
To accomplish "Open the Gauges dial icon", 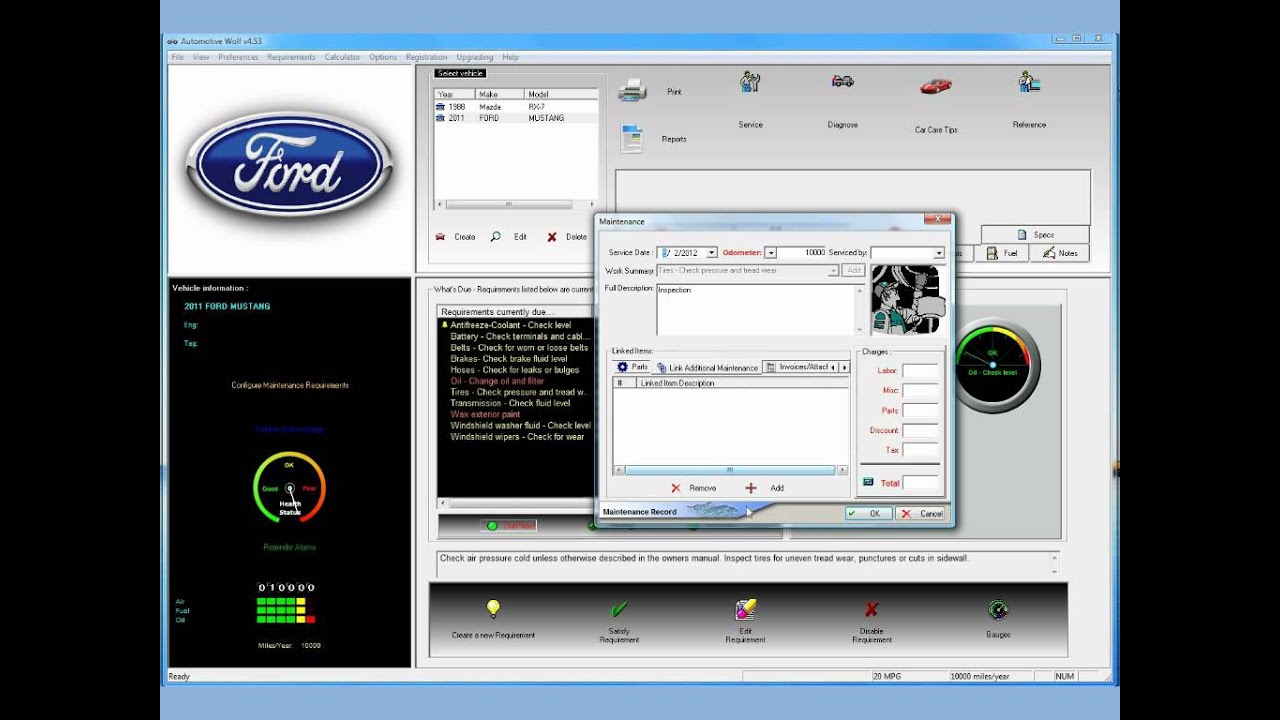I will [997, 609].
